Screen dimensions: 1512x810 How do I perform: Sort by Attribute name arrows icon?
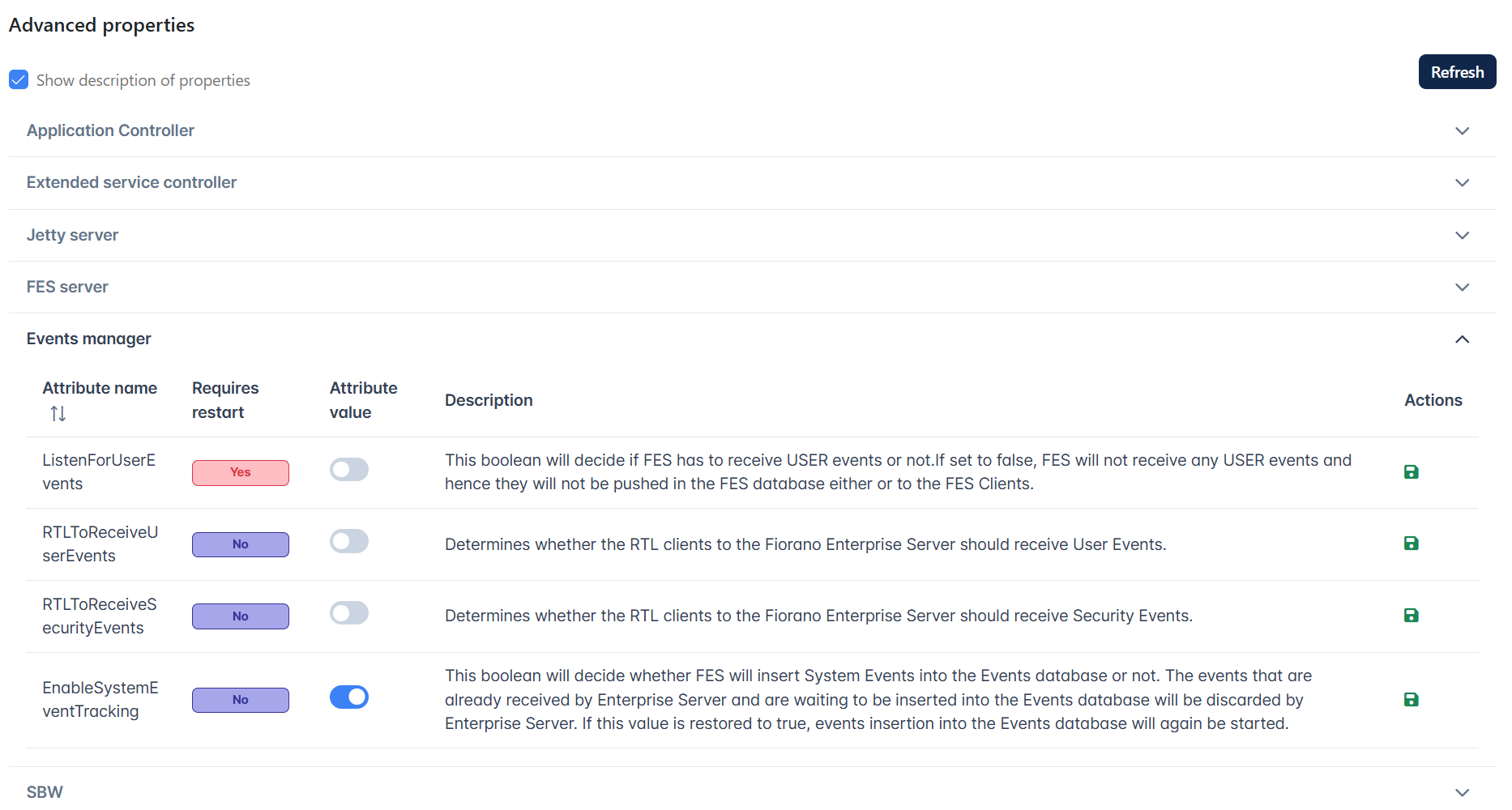[58, 414]
